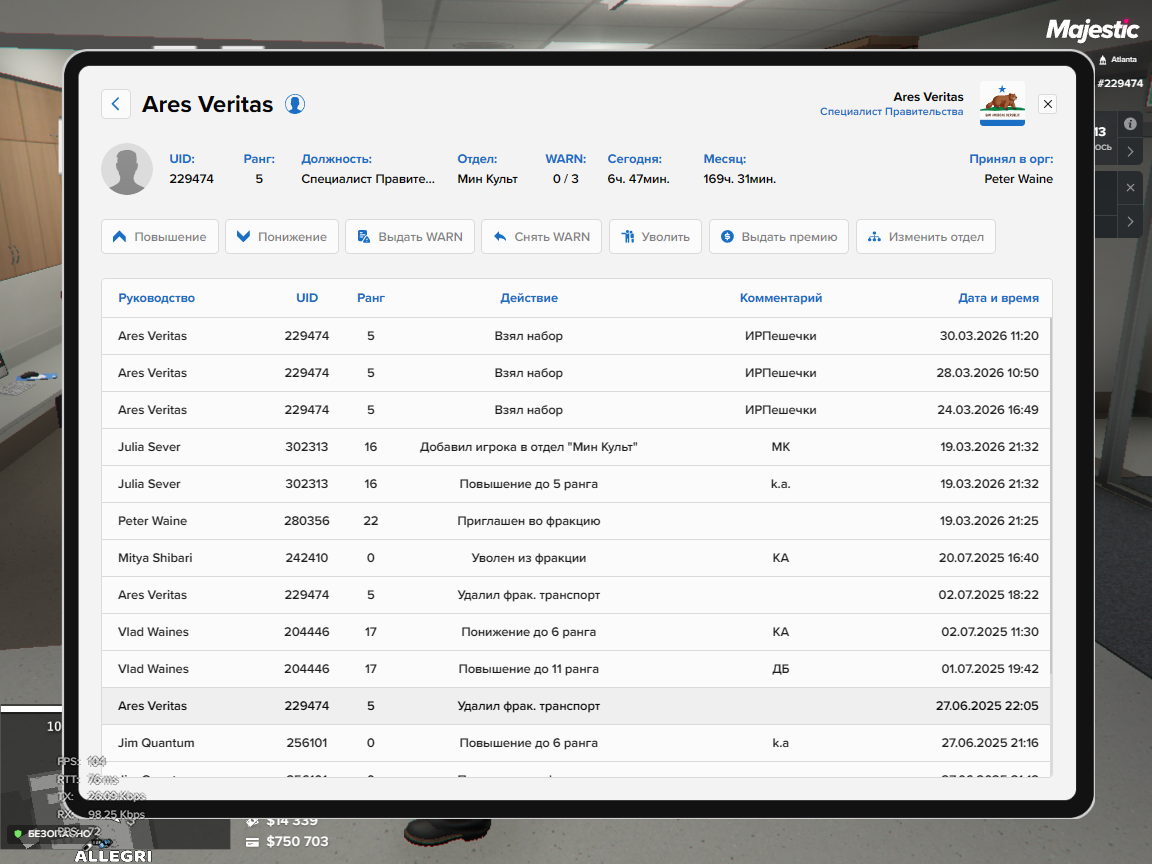Promote the player with Повышение
The width and height of the screenshot is (1152, 864).
point(160,237)
